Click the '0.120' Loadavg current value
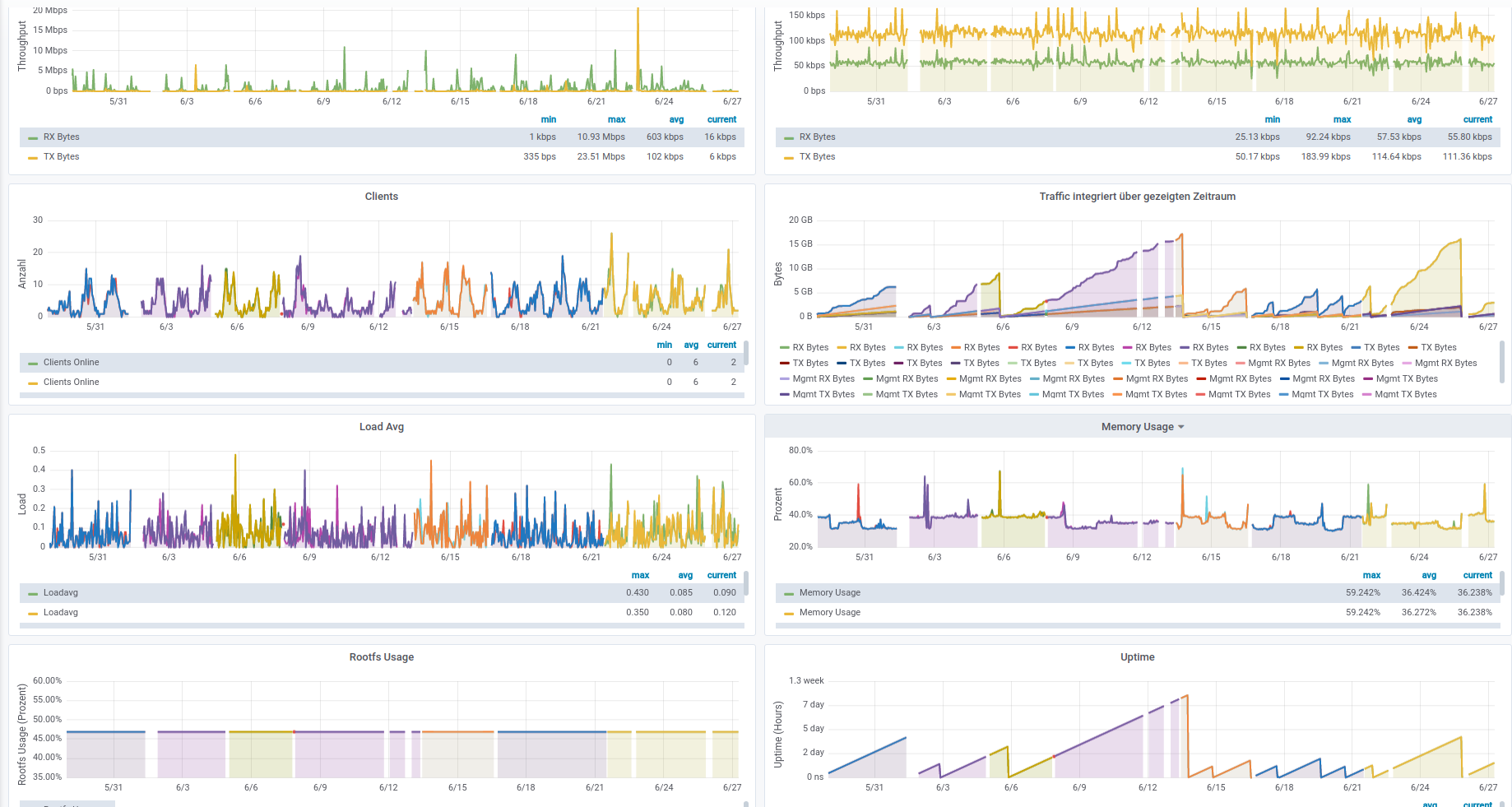The image size is (1512, 807). point(725,613)
